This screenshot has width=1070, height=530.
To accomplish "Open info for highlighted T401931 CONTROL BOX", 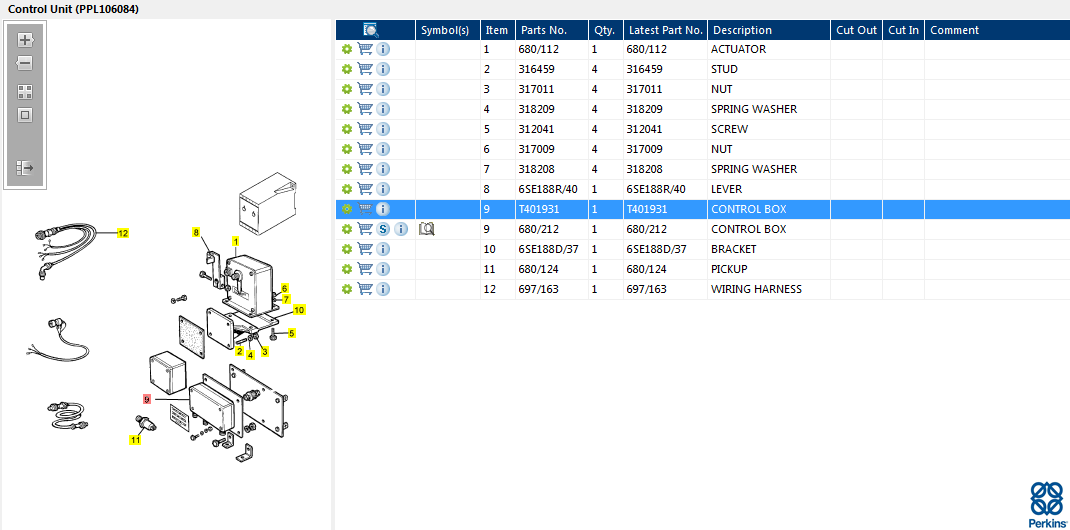I will (x=383, y=209).
